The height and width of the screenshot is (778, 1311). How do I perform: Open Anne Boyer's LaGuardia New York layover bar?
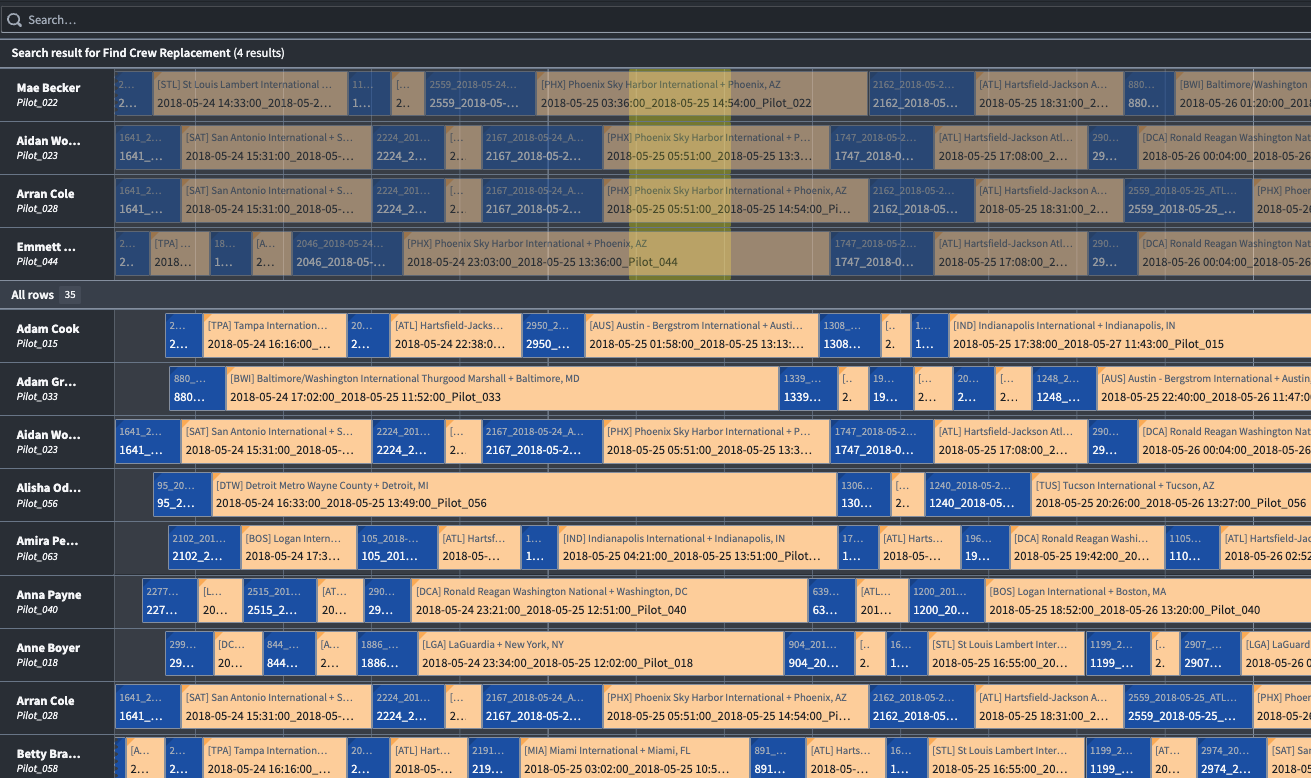pos(600,654)
